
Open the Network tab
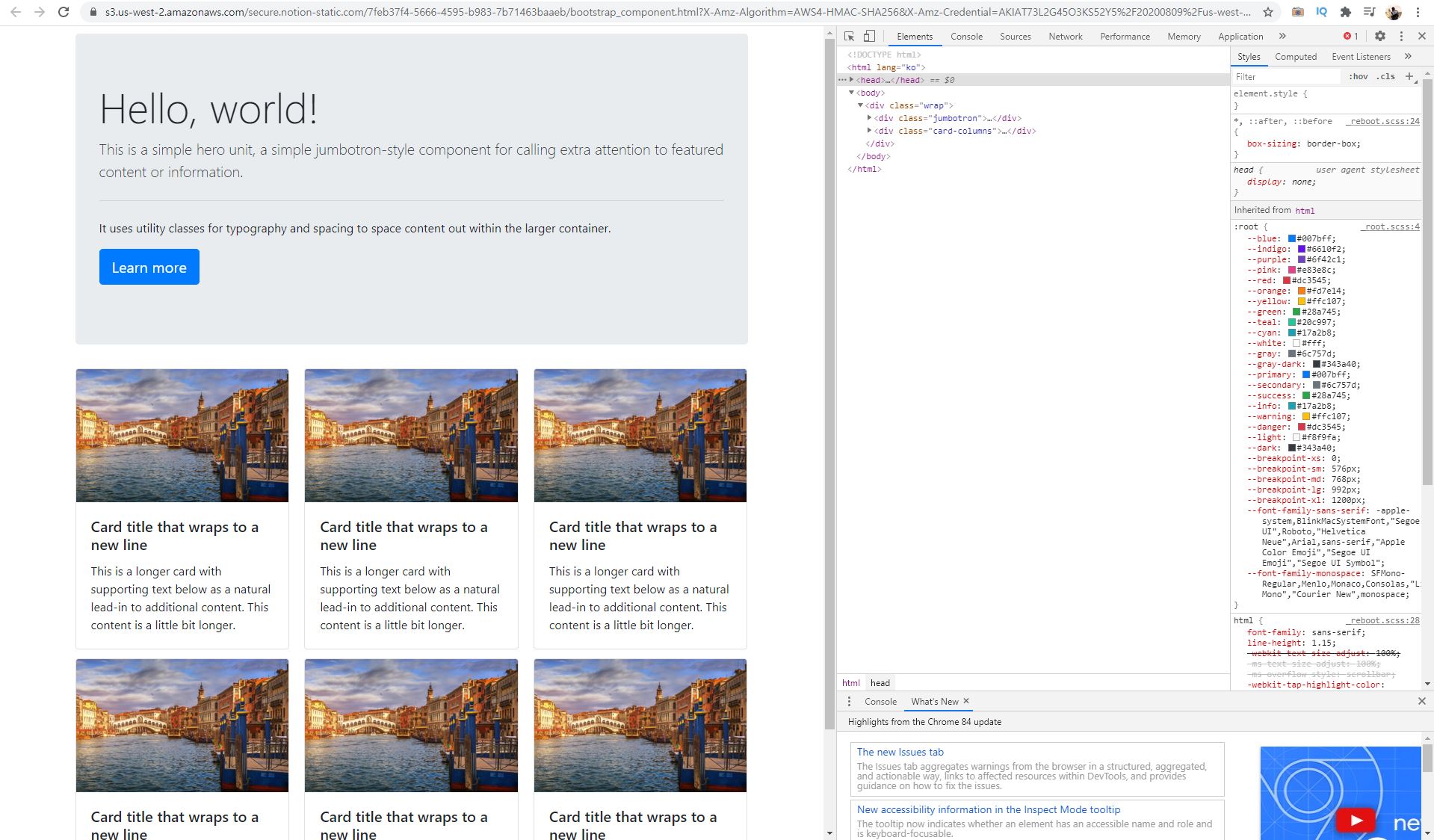point(1065,36)
